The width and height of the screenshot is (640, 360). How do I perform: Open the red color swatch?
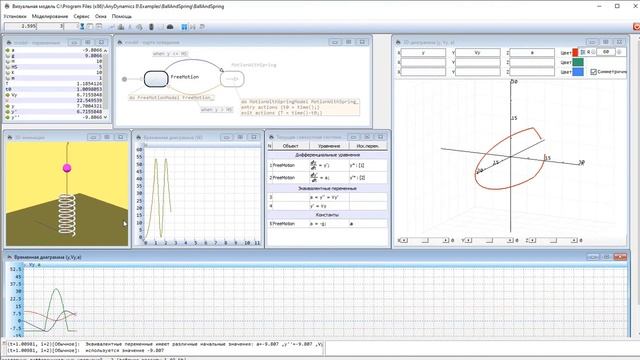576,52
